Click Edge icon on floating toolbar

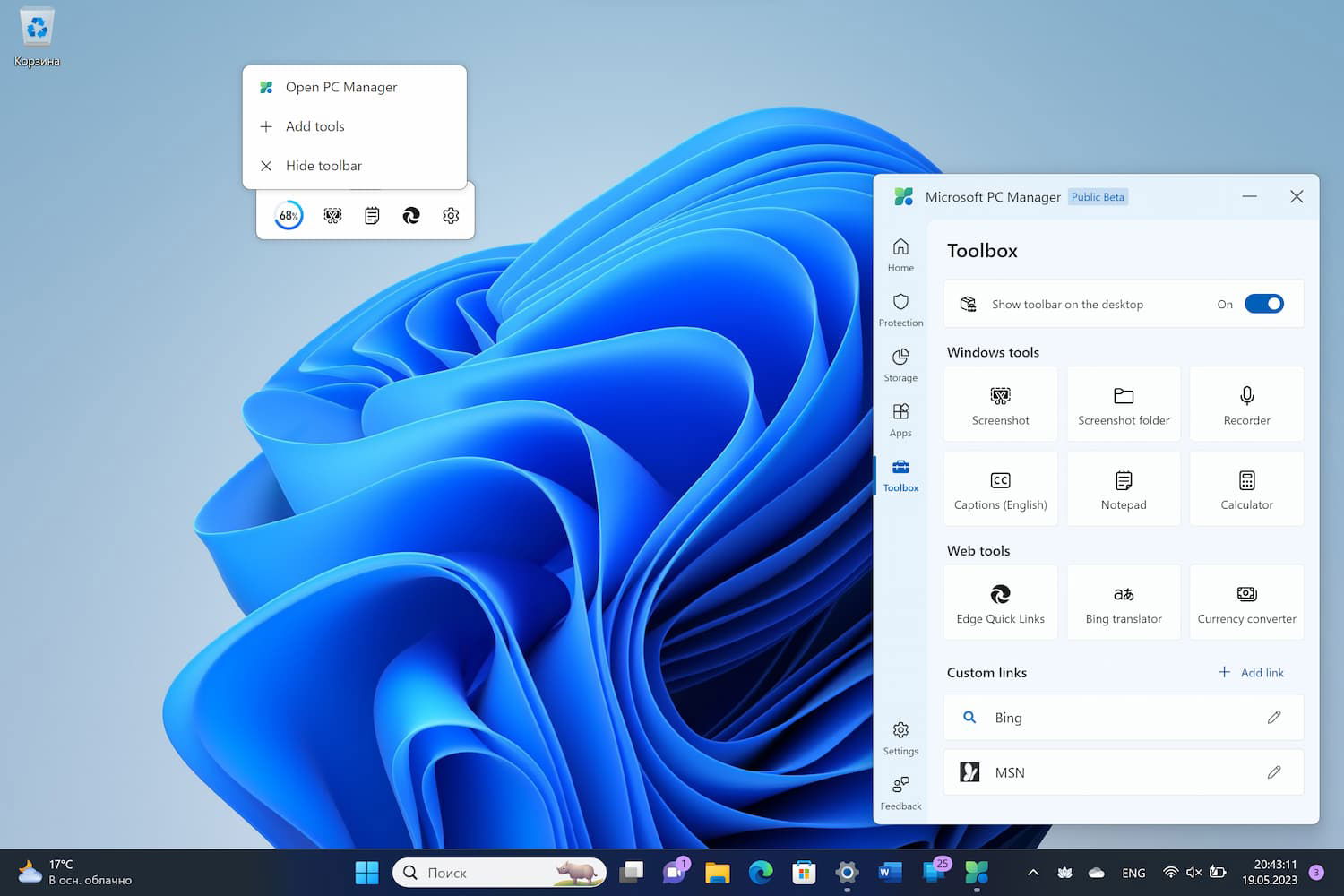tap(411, 215)
